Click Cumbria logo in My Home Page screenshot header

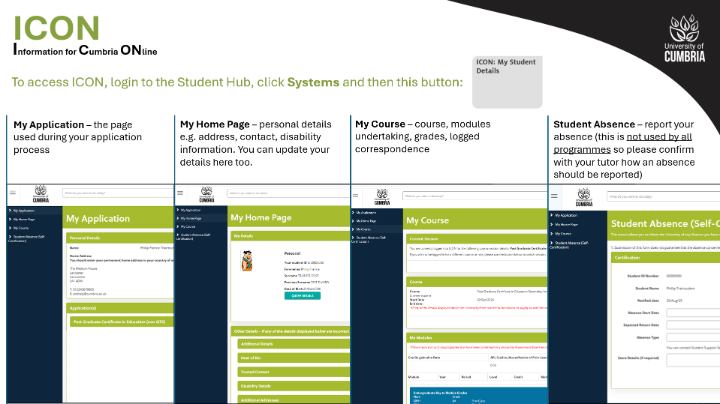[x=207, y=195]
